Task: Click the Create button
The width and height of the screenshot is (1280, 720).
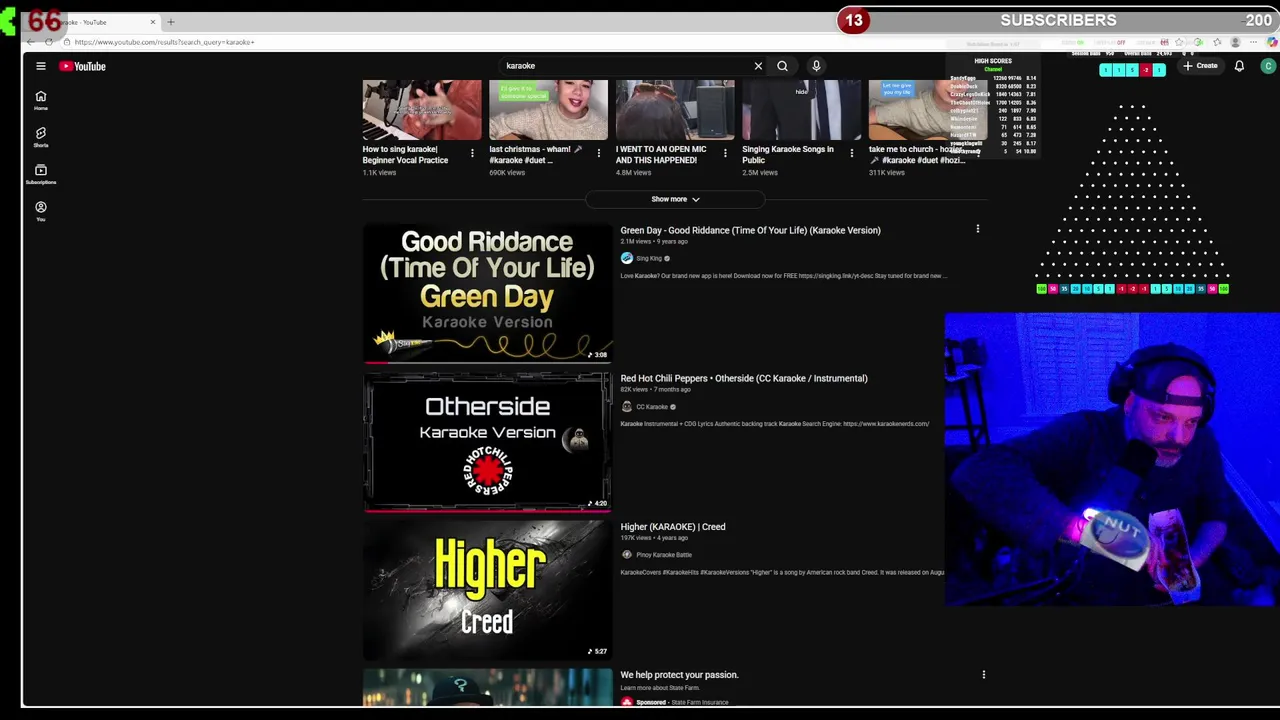Action: 1200,66
